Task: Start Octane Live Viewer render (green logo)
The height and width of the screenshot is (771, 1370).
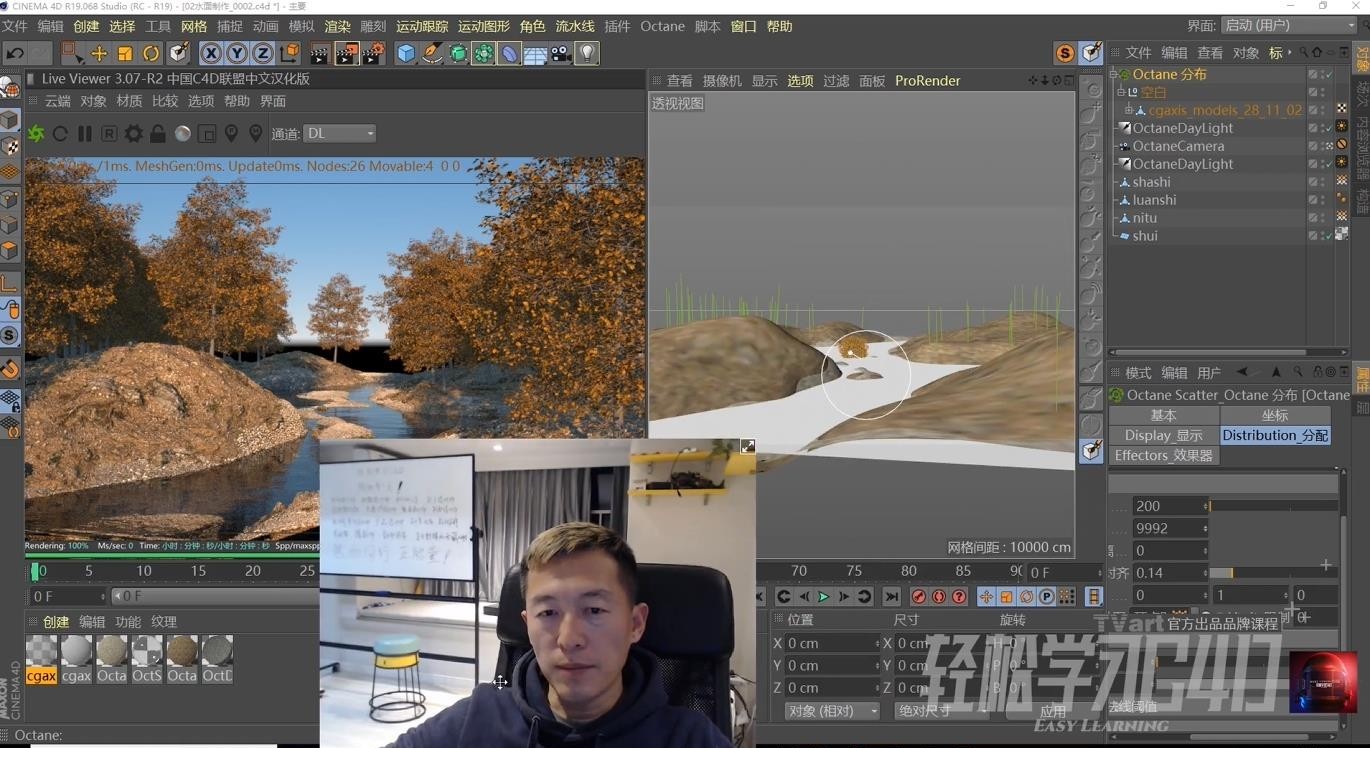Action: coord(36,133)
